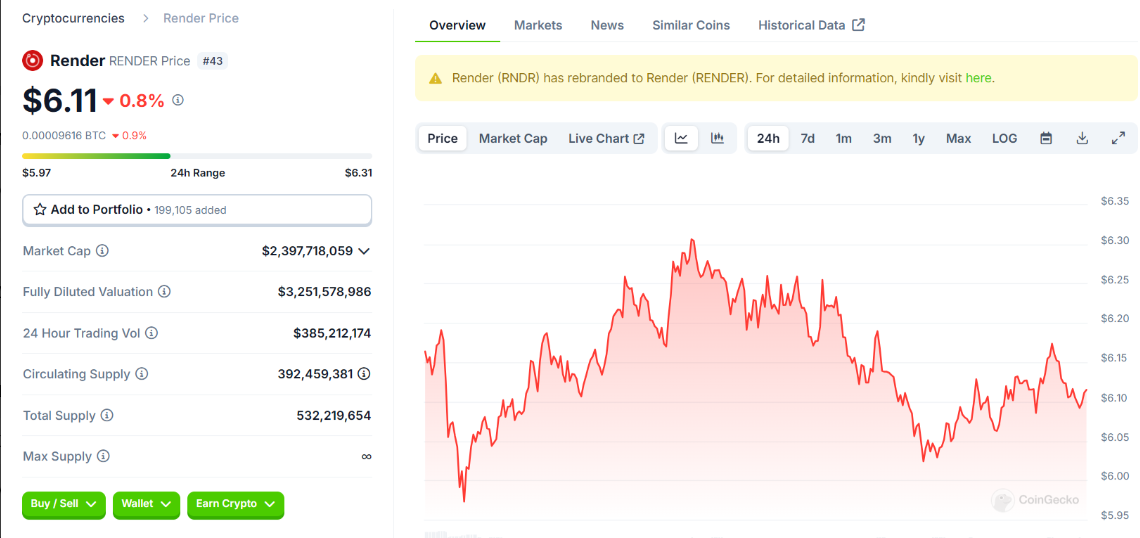Click the $6.31 range high value
This screenshot has width=1140, height=538.
click(358, 173)
